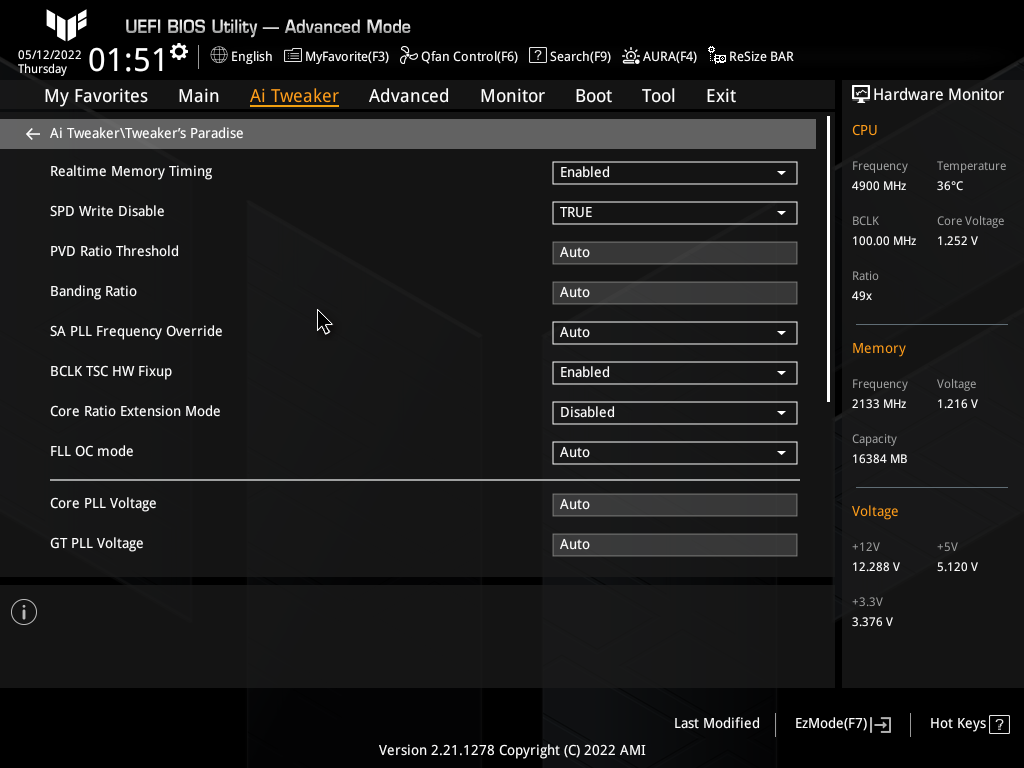Open Search(F9)
This screenshot has height=768, width=1024.
(x=570, y=56)
